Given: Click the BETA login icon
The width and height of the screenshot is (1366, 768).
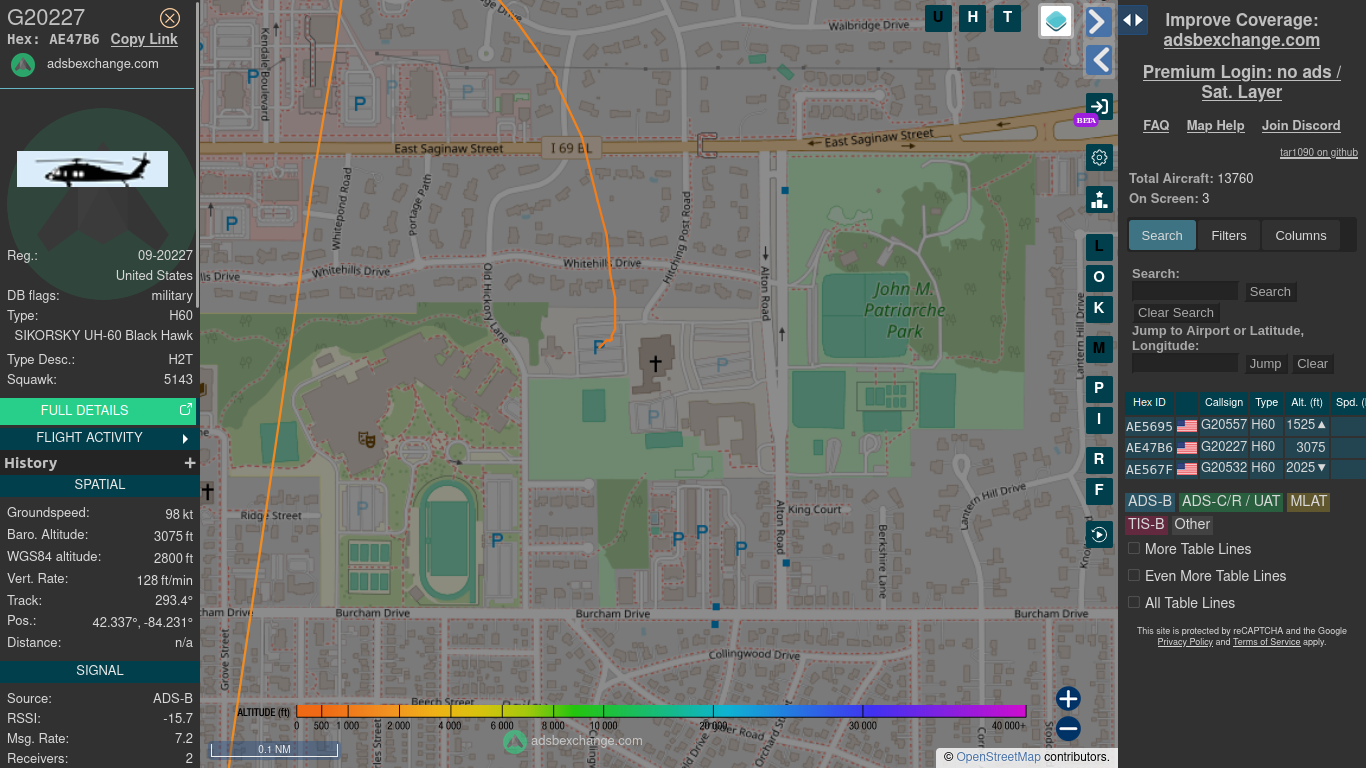Looking at the screenshot, I should (x=1099, y=107).
